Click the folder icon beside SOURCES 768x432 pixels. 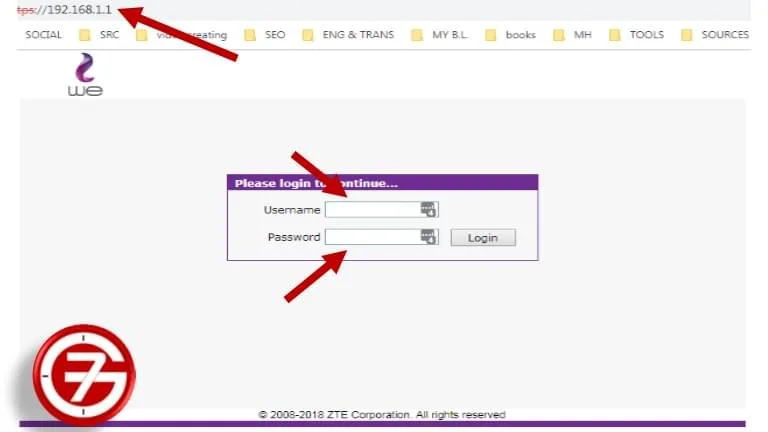(x=687, y=35)
